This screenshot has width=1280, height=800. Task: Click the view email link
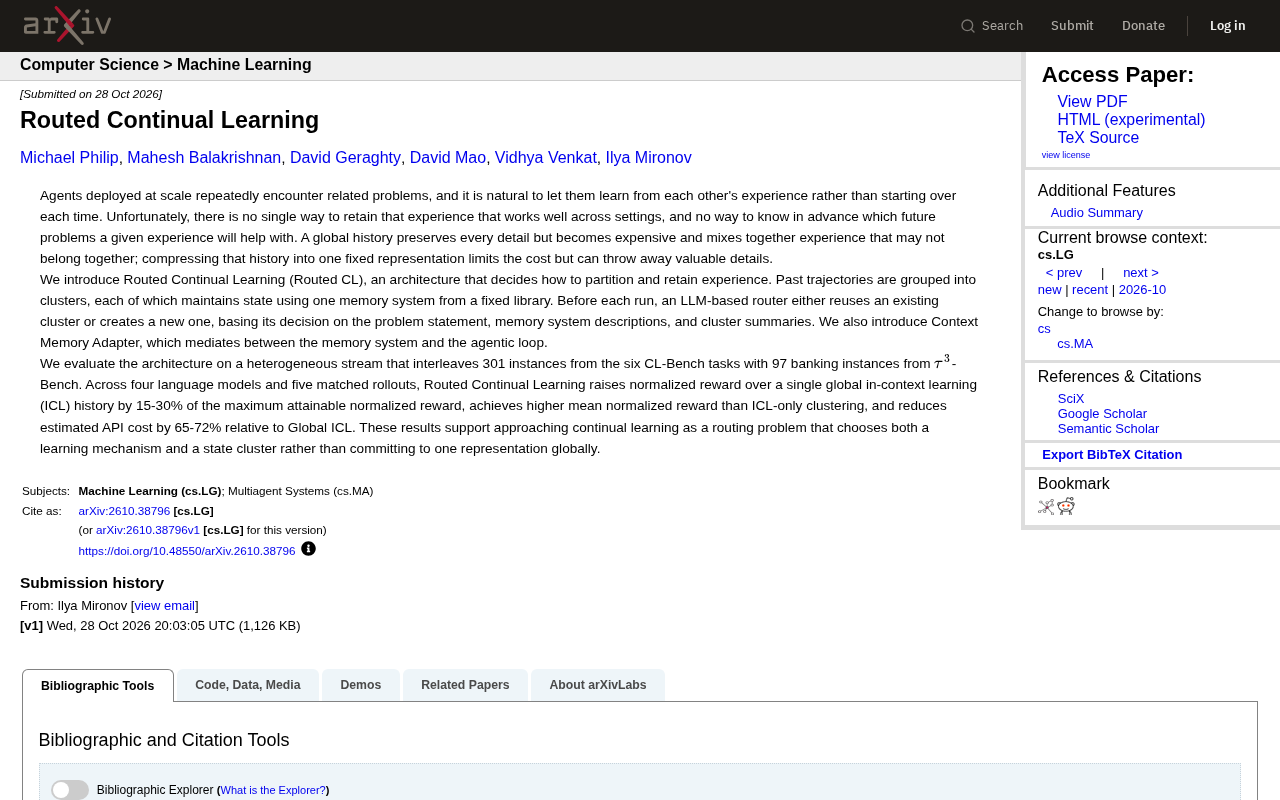click(165, 606)
